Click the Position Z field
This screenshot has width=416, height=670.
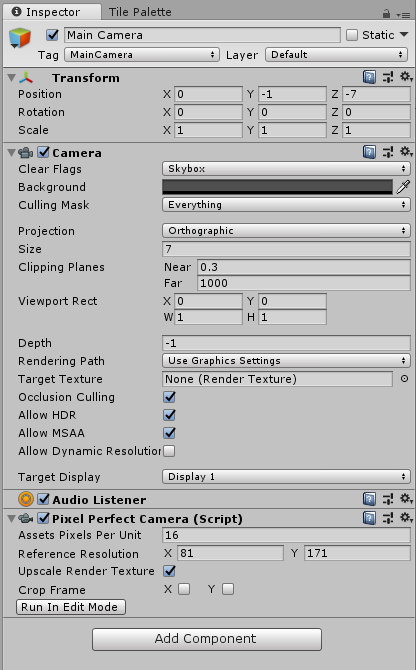click(x=376, y=94)
